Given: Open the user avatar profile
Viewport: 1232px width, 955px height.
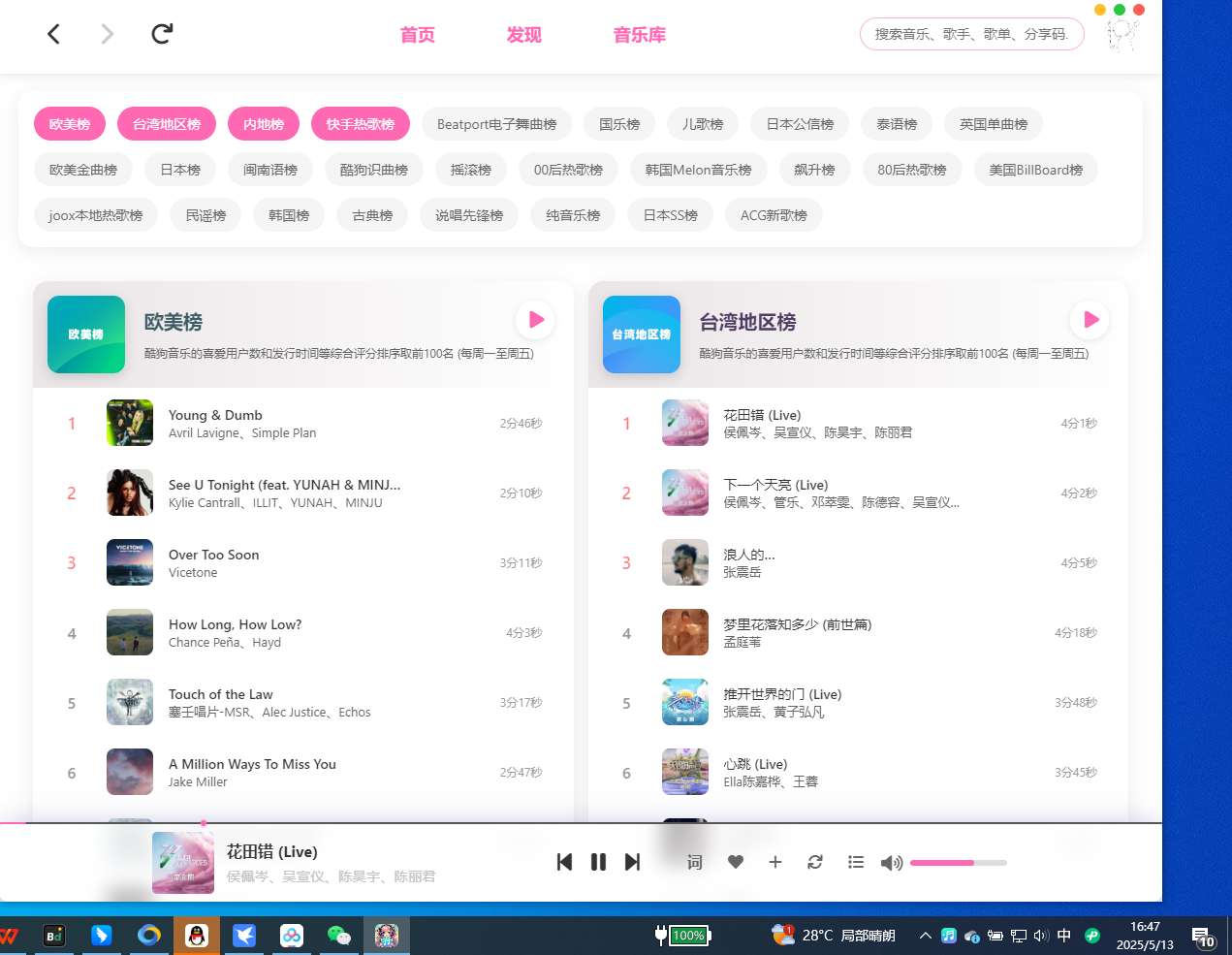Looking at the screenshot, I should click(1122, 35).
